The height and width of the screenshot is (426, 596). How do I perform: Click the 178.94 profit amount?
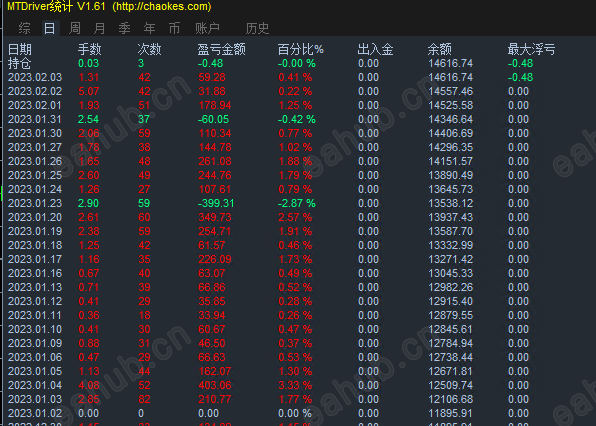(215, 106)
